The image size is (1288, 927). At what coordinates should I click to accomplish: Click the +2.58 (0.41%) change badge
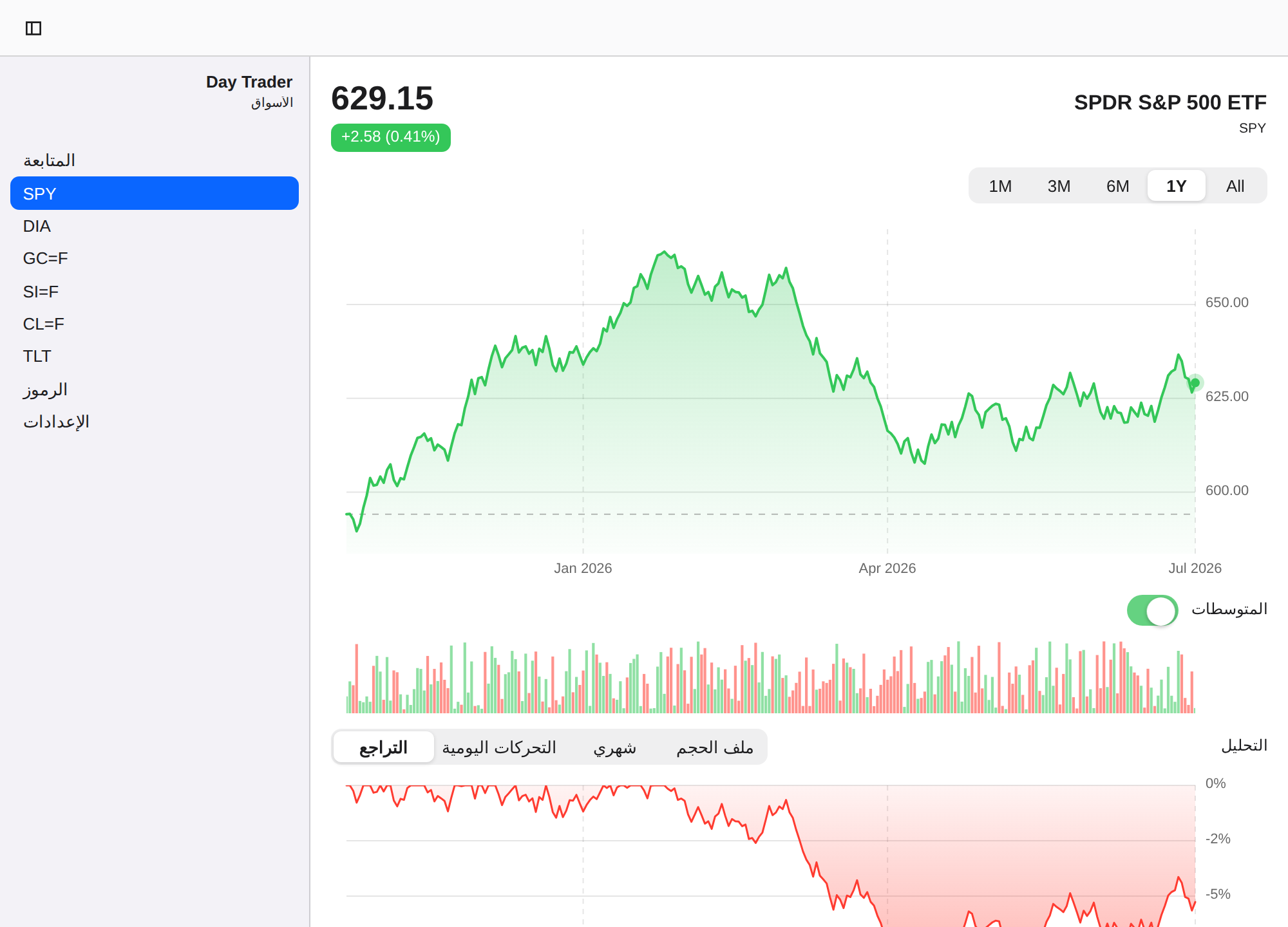click(391, 137)
